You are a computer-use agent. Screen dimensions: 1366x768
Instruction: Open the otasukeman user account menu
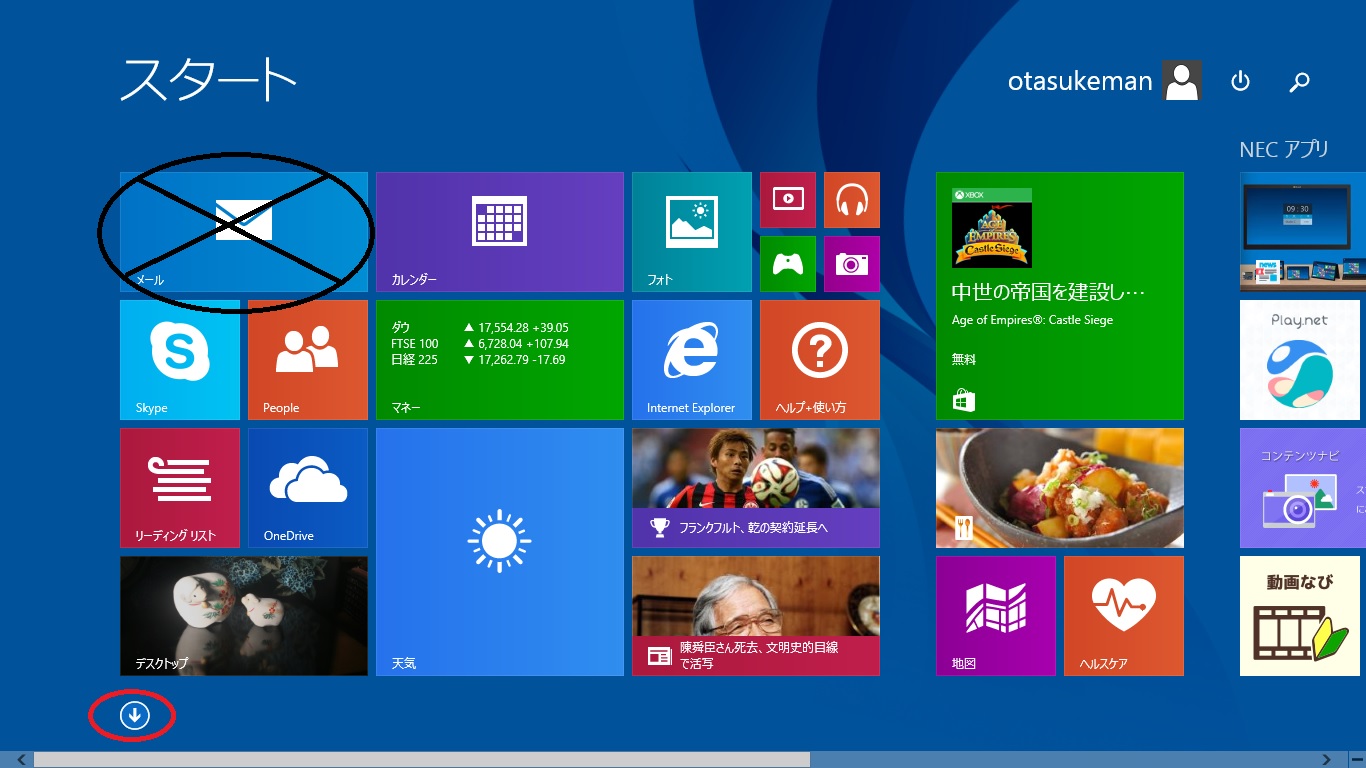(x=1105, y=81)
